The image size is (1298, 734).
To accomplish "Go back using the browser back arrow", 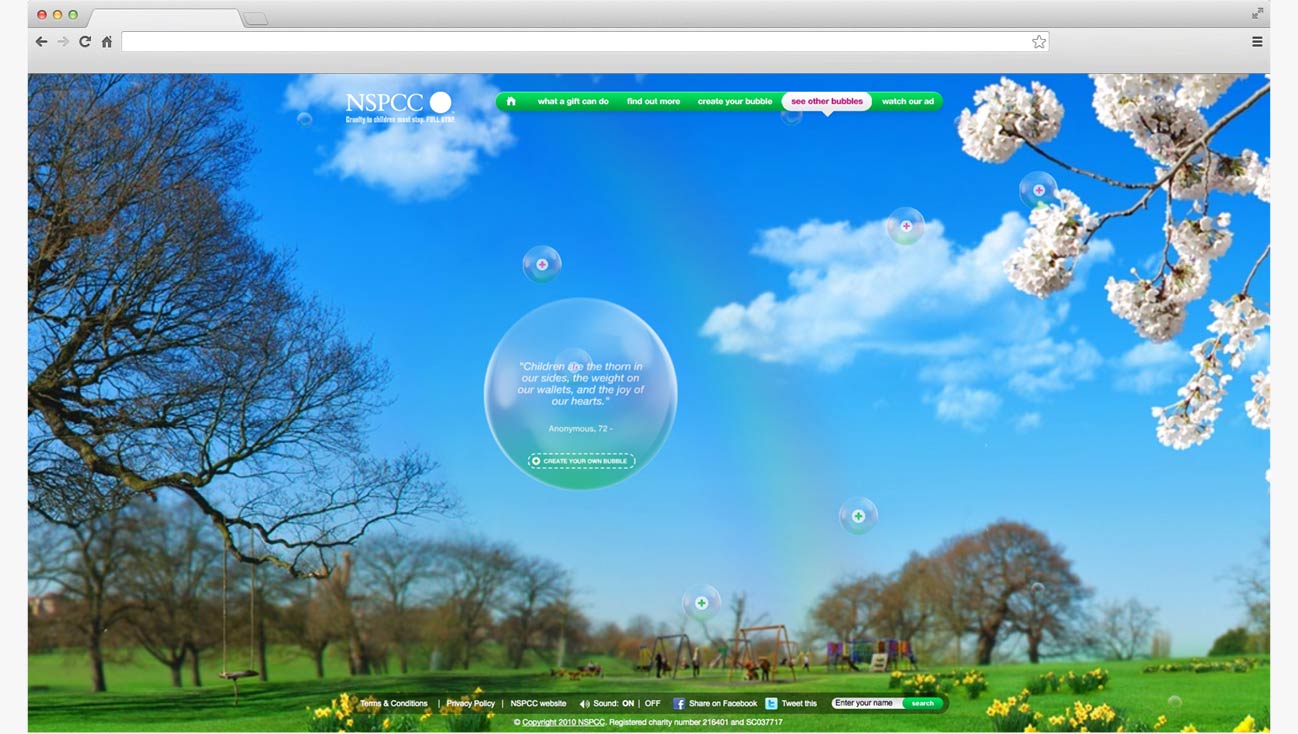I will (41, 42).
